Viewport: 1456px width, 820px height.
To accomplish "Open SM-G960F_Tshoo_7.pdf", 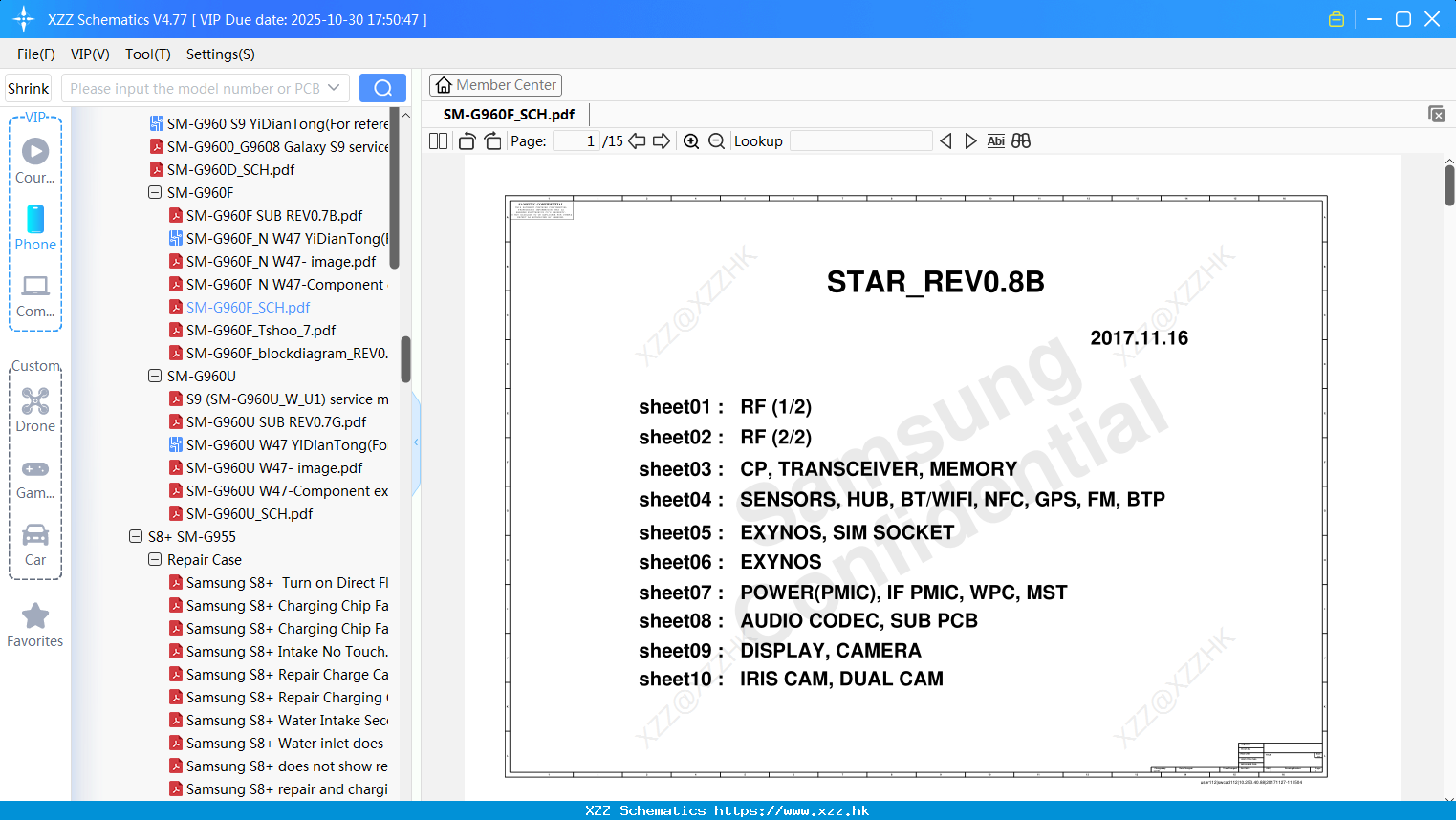I will [x=261, y=330].
